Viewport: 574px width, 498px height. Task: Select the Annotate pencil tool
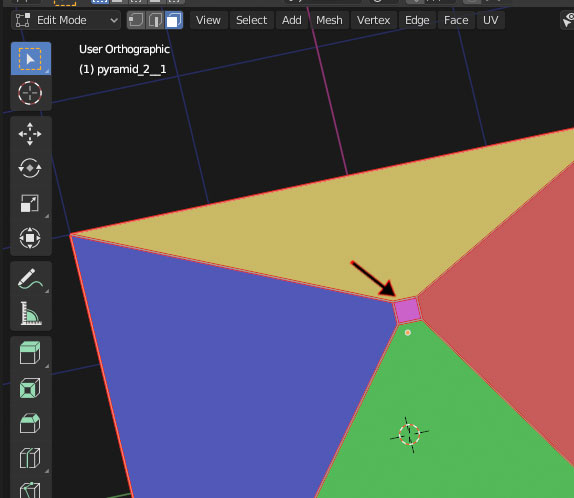coord(31,279)
